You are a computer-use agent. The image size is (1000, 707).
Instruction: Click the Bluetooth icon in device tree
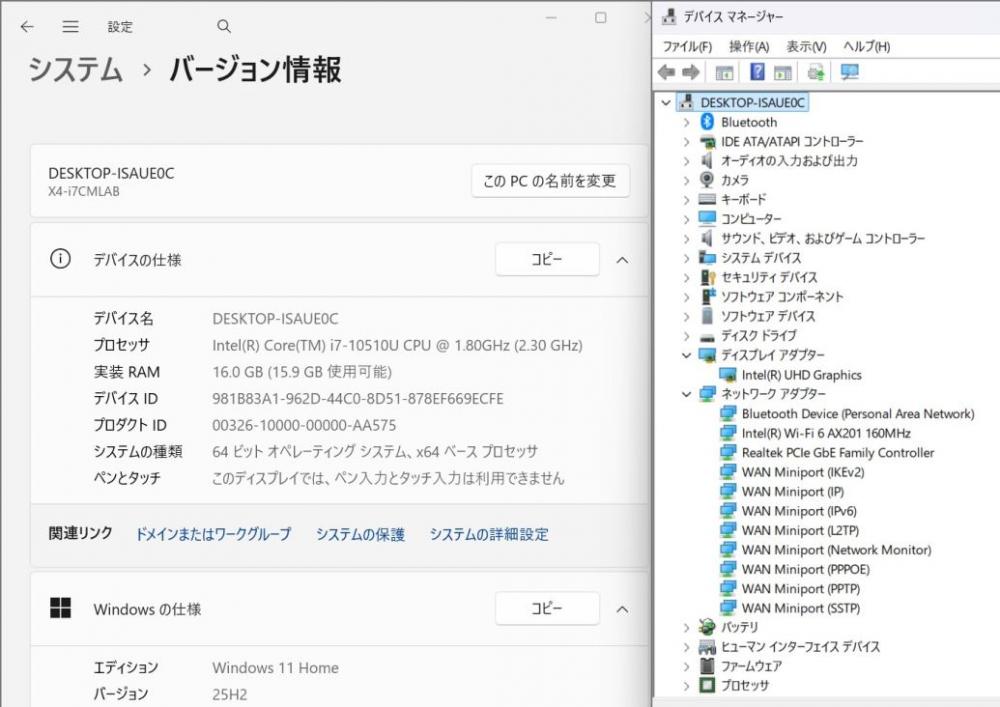tap(707, 122)
